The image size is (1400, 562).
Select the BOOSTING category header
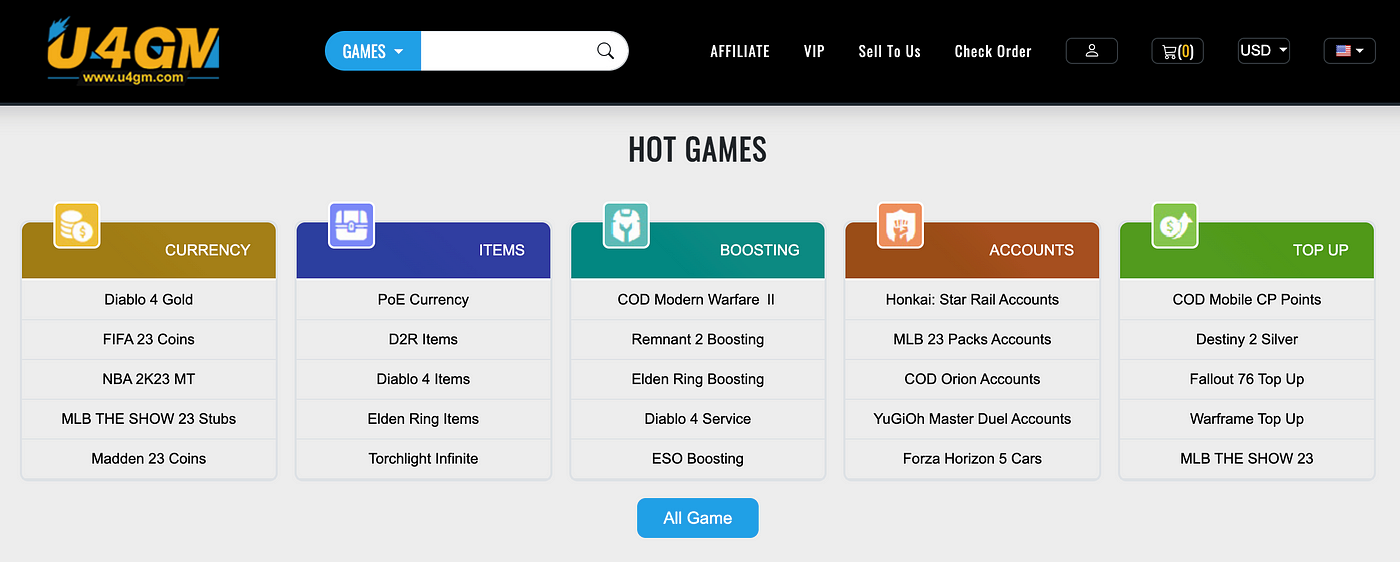(x=698, y=250)
